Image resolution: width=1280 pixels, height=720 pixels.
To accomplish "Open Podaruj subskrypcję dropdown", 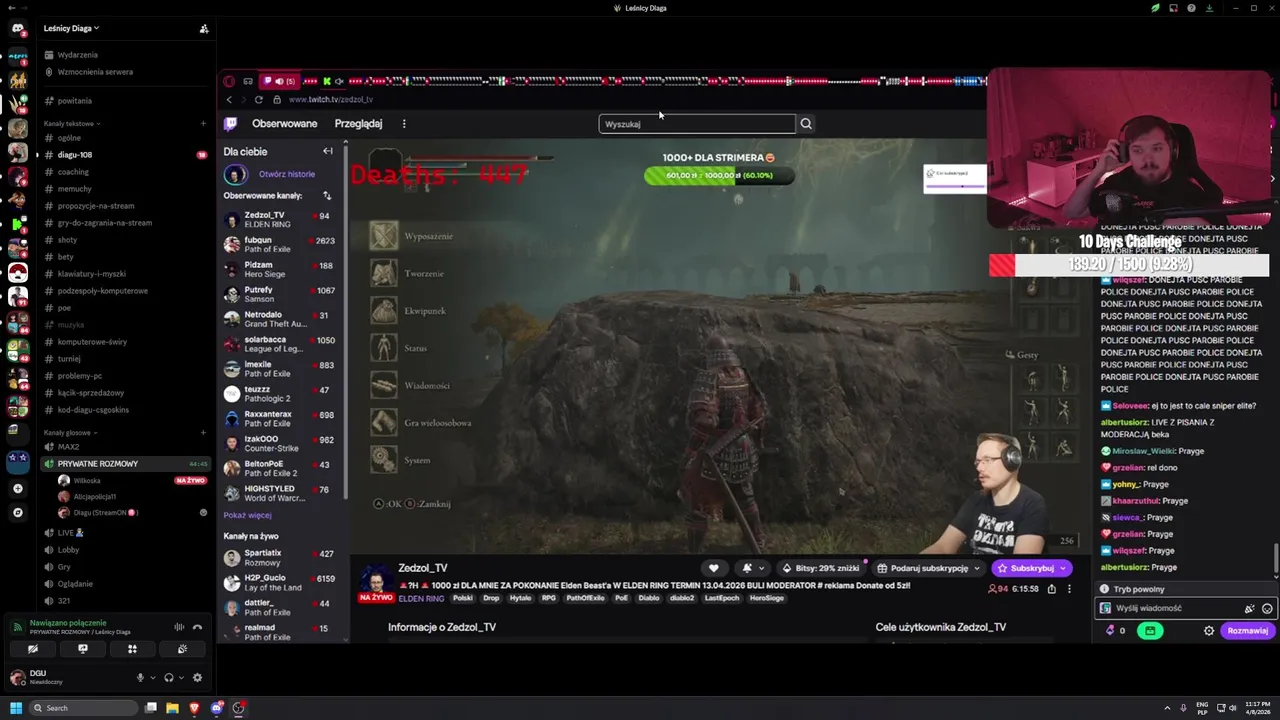I will [x=927, y=568].
